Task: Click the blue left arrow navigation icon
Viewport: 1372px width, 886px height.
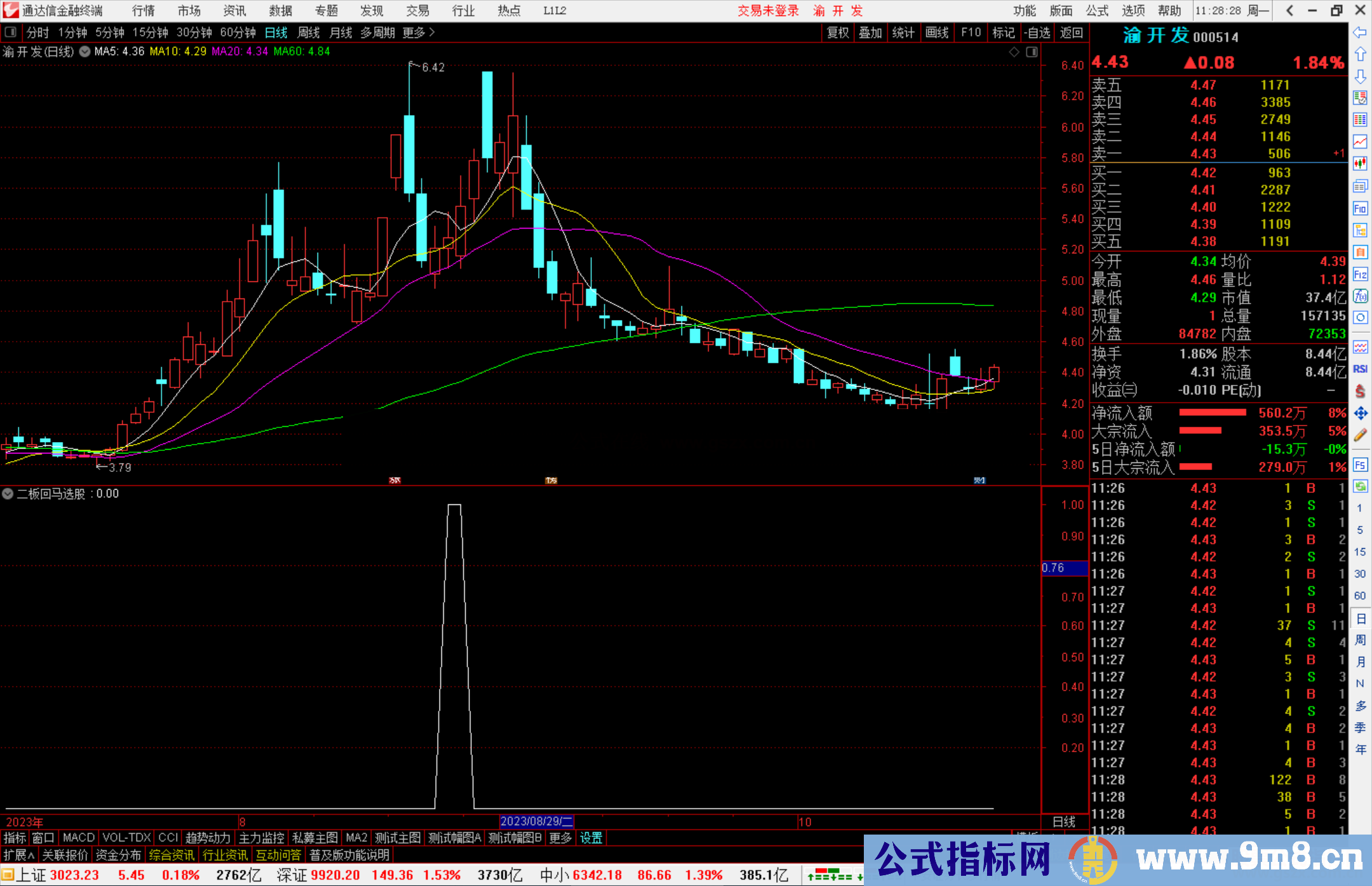Action: tap(1360, 32)
